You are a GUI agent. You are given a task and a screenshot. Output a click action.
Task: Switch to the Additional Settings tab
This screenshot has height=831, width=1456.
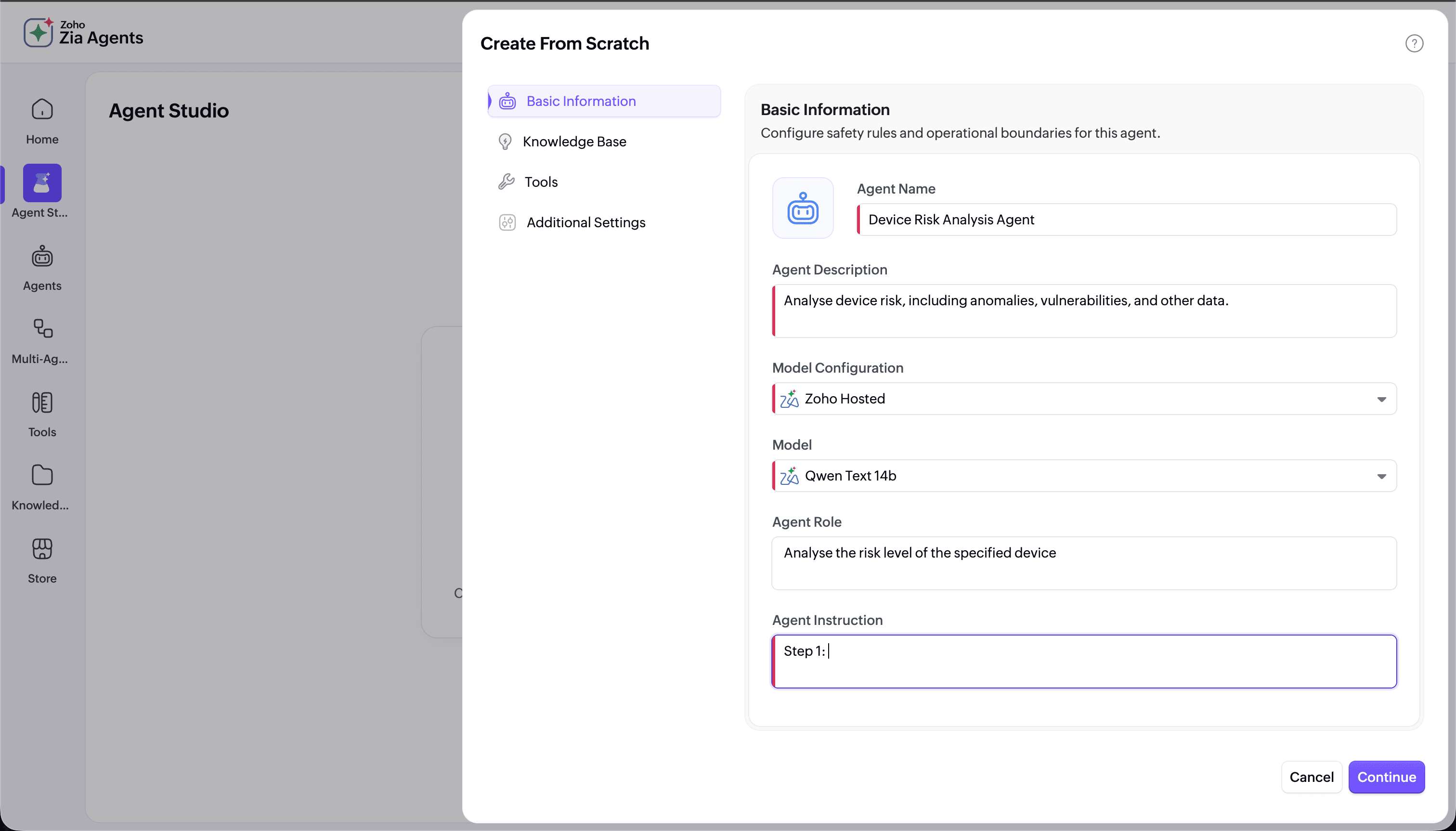point(604,222)
